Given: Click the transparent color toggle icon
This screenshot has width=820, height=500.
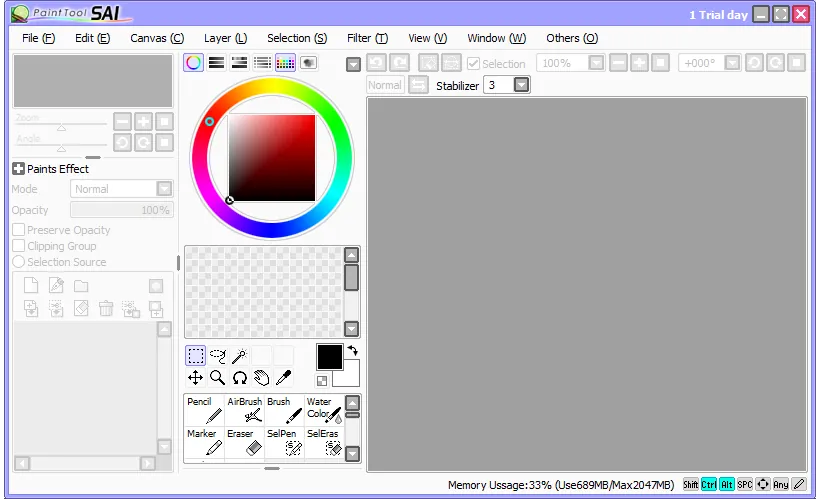Looking at the screenshot, I should [322, 381].
